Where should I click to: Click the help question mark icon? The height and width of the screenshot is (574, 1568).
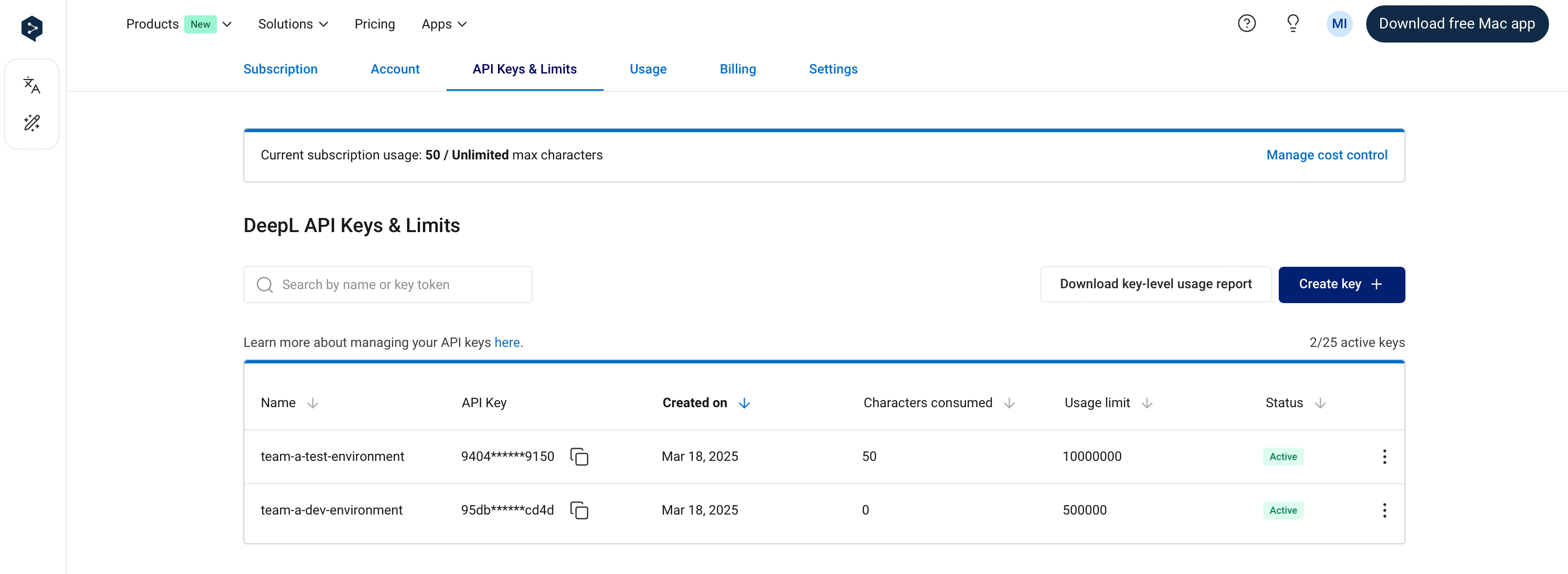1246,24
